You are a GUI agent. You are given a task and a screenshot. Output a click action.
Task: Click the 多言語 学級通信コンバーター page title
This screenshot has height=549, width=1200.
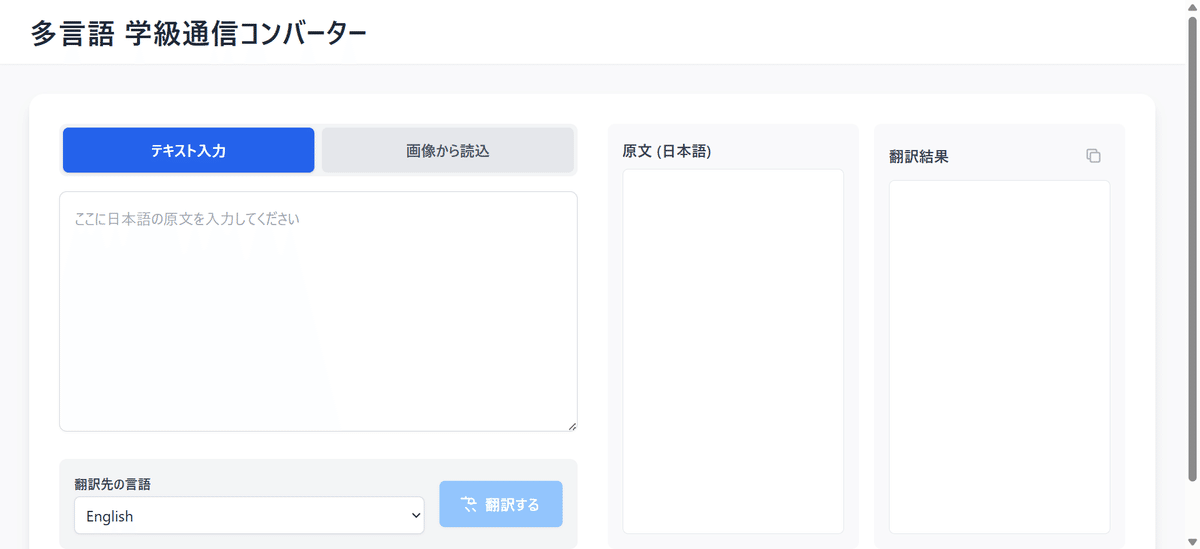(198, 33)
